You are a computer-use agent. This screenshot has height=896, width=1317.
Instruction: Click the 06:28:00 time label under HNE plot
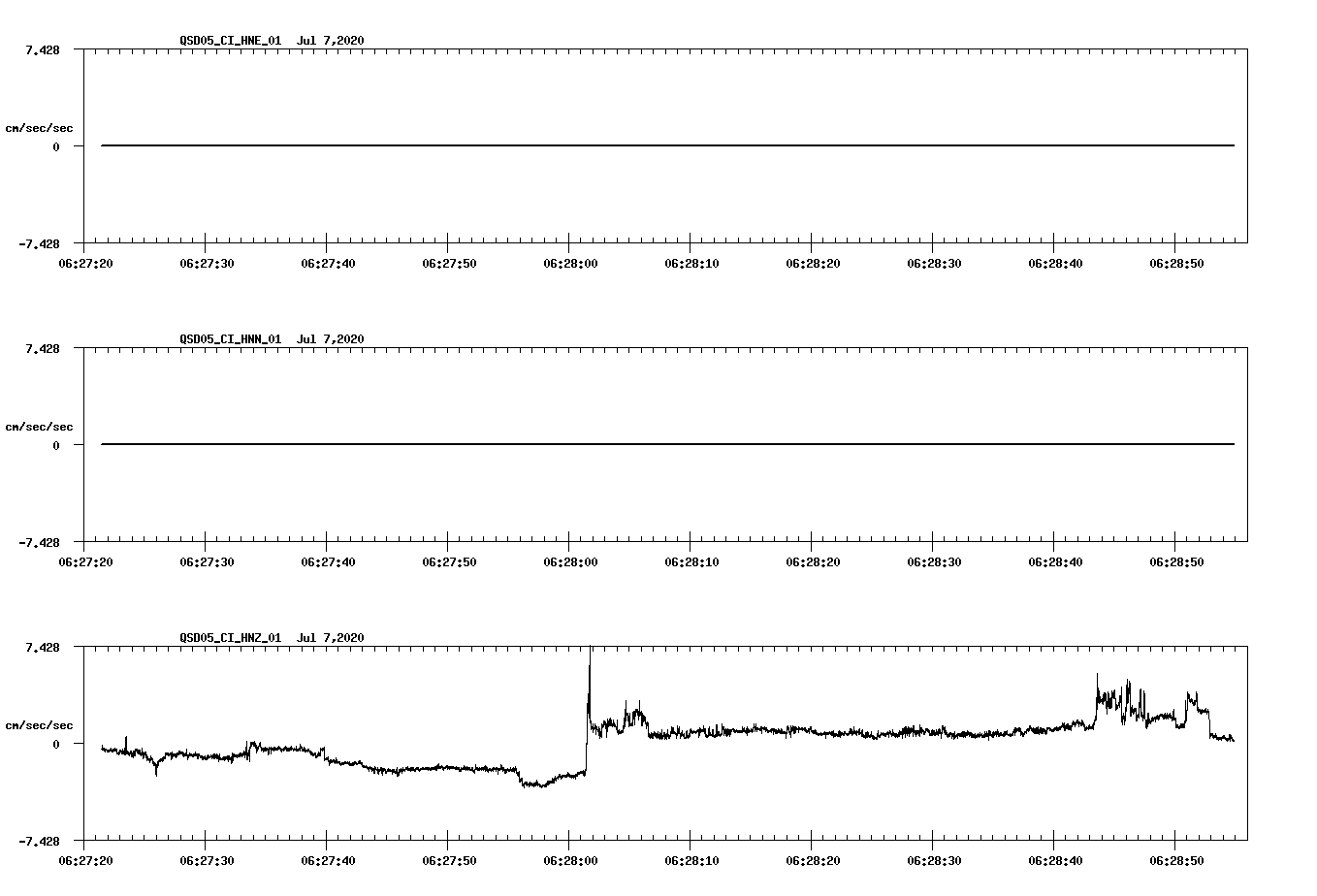569,264
